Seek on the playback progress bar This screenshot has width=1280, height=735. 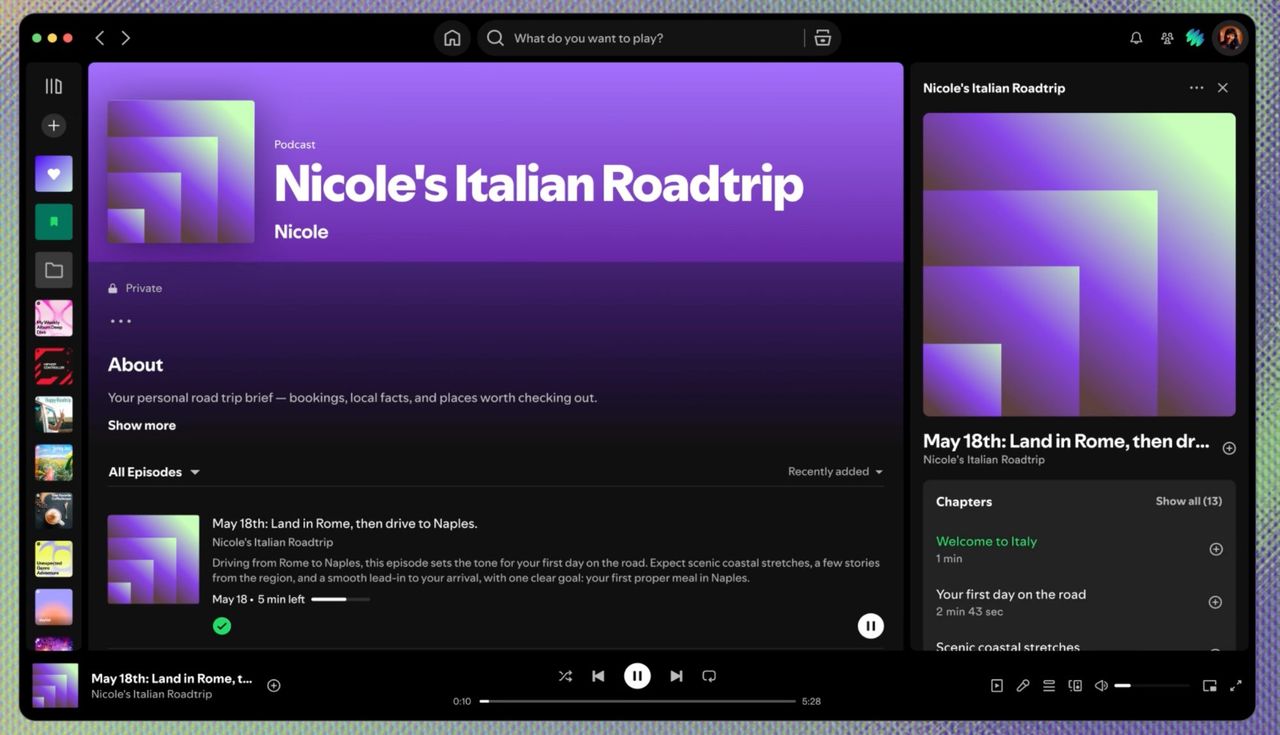point(637,701)
